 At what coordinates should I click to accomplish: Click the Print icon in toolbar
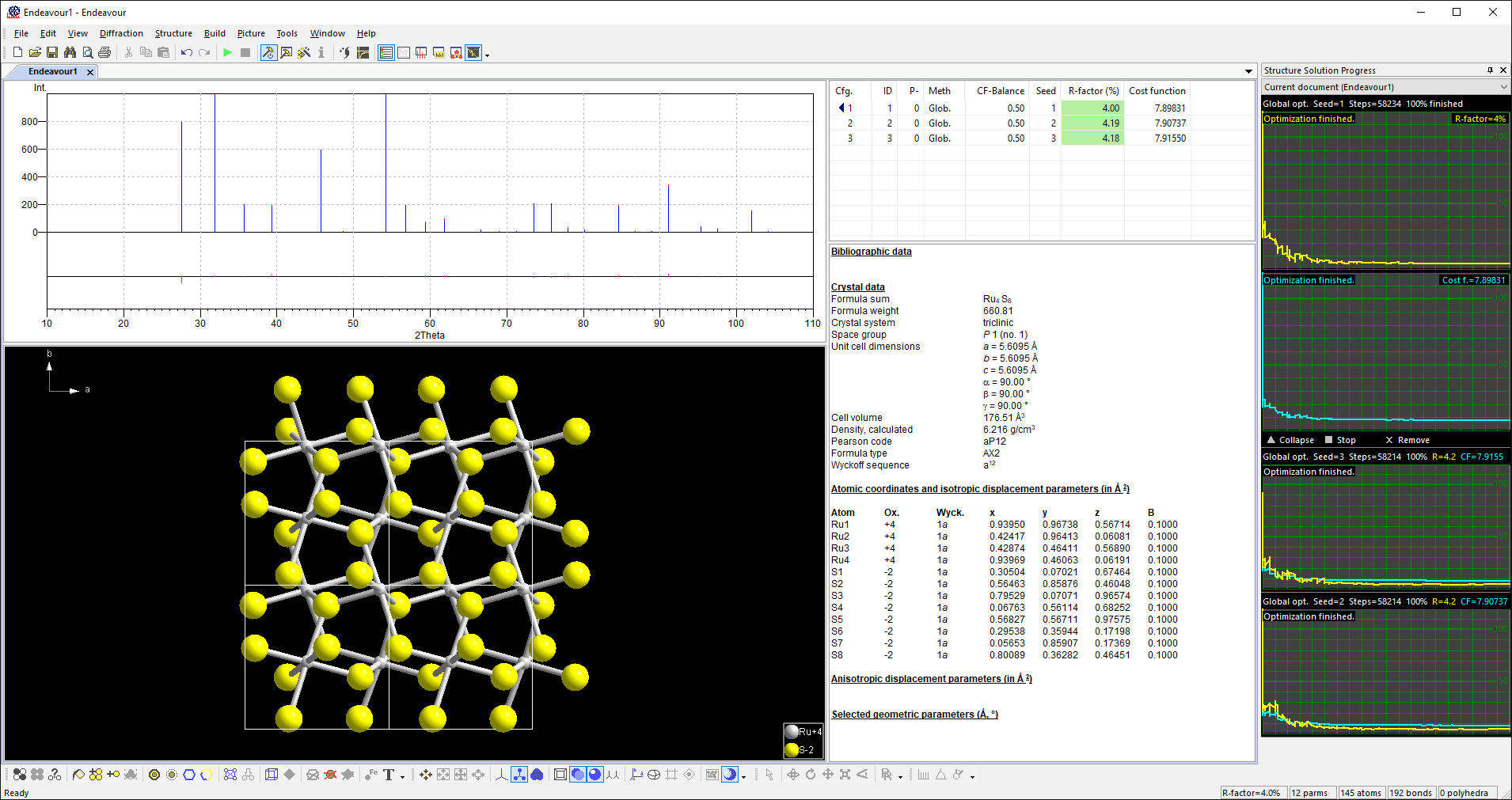(104, 53)
